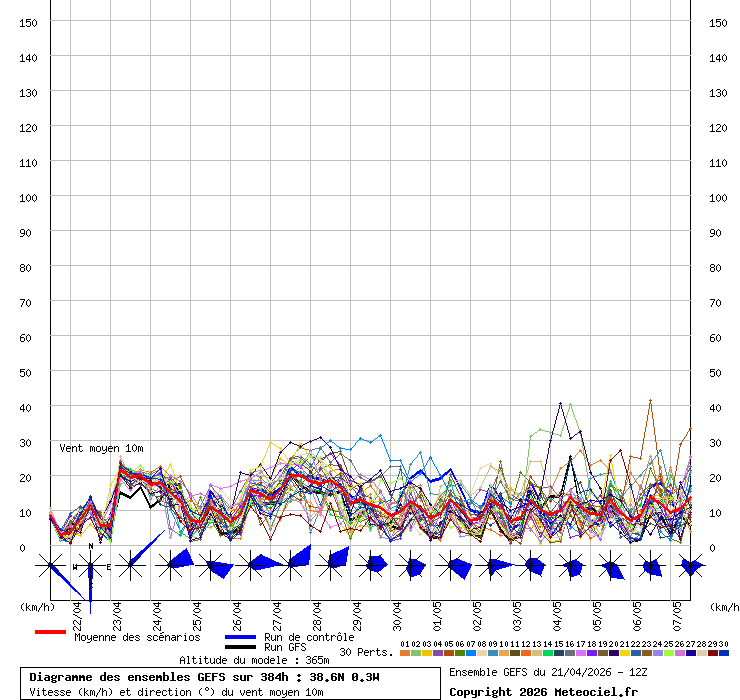Select the last wind rose after 07/05
The width and height of the screenshot is (740, 700).
[690, 566]
